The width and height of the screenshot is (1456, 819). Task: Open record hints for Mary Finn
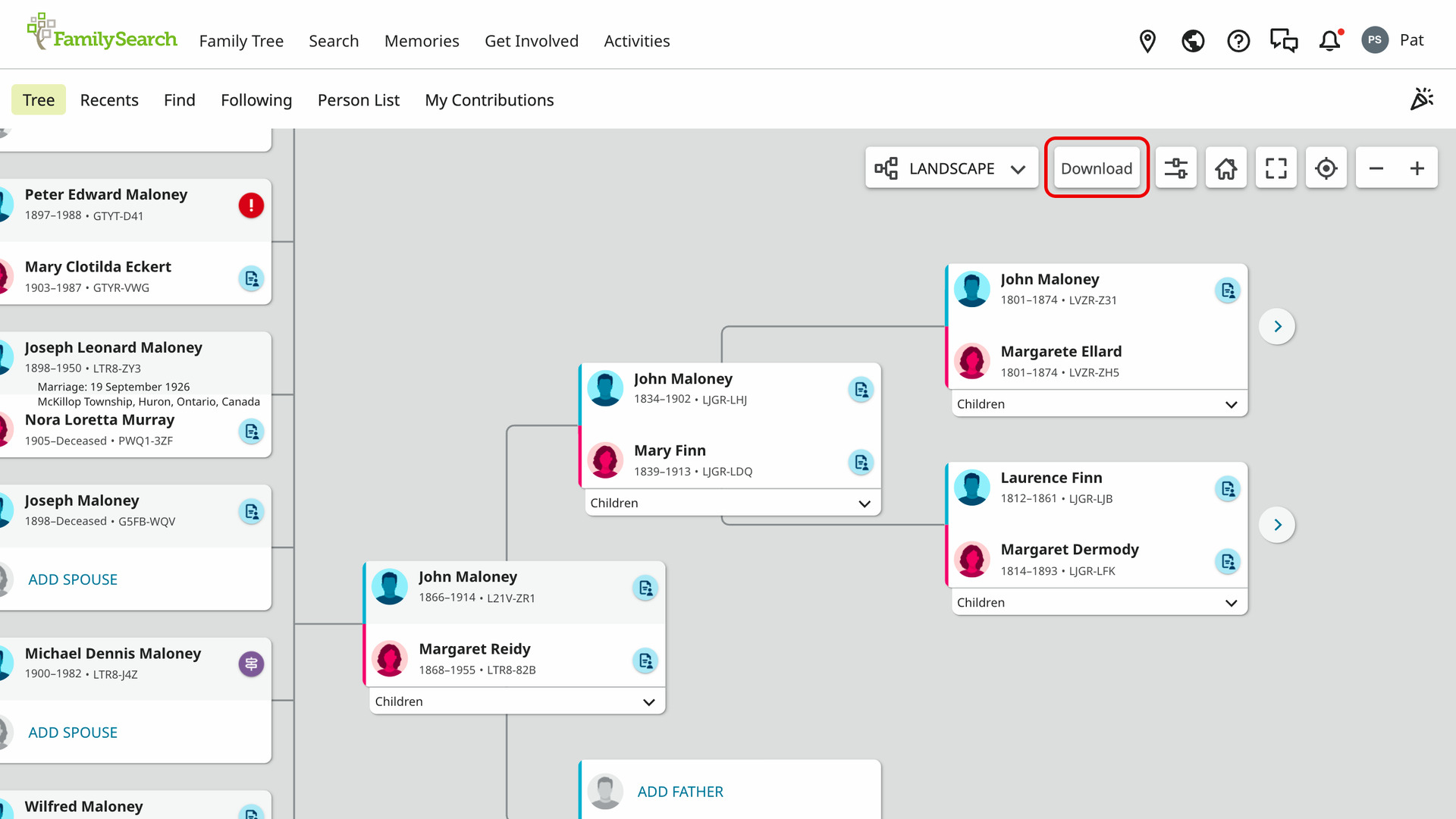click(861, 462)
